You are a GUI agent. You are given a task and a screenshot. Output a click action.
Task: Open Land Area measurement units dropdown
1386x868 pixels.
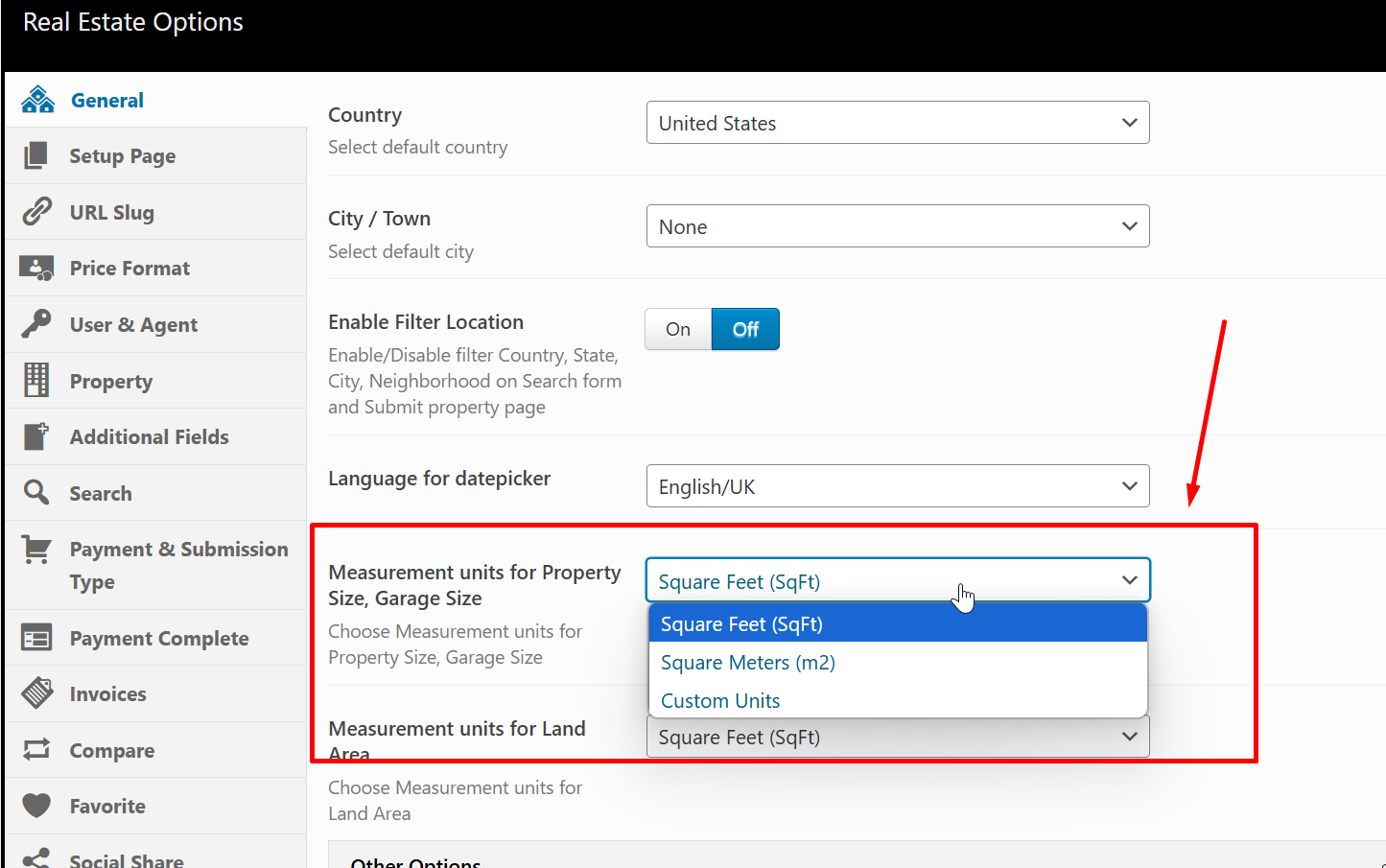(898, 738)
